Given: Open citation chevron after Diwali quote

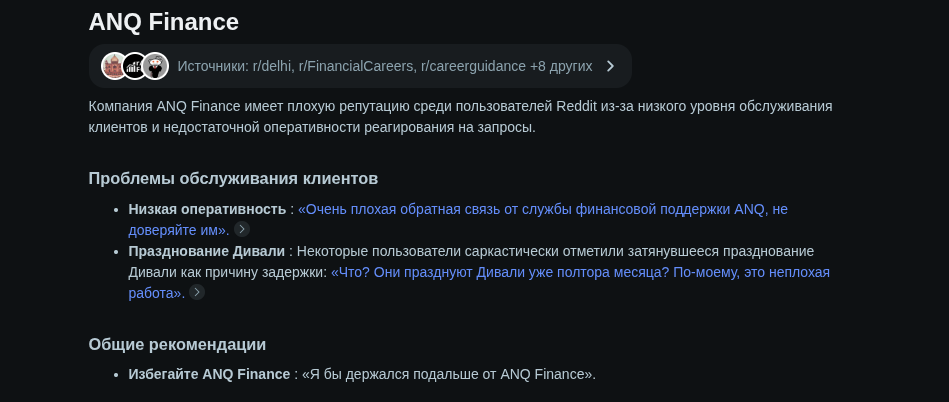Looking at the screenshot, I should 197,292.
